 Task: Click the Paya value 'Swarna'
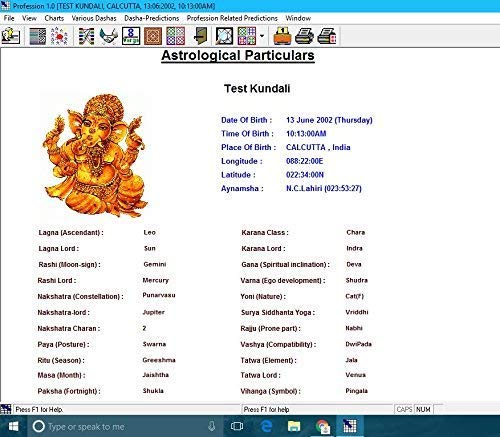tap(154, 344)
